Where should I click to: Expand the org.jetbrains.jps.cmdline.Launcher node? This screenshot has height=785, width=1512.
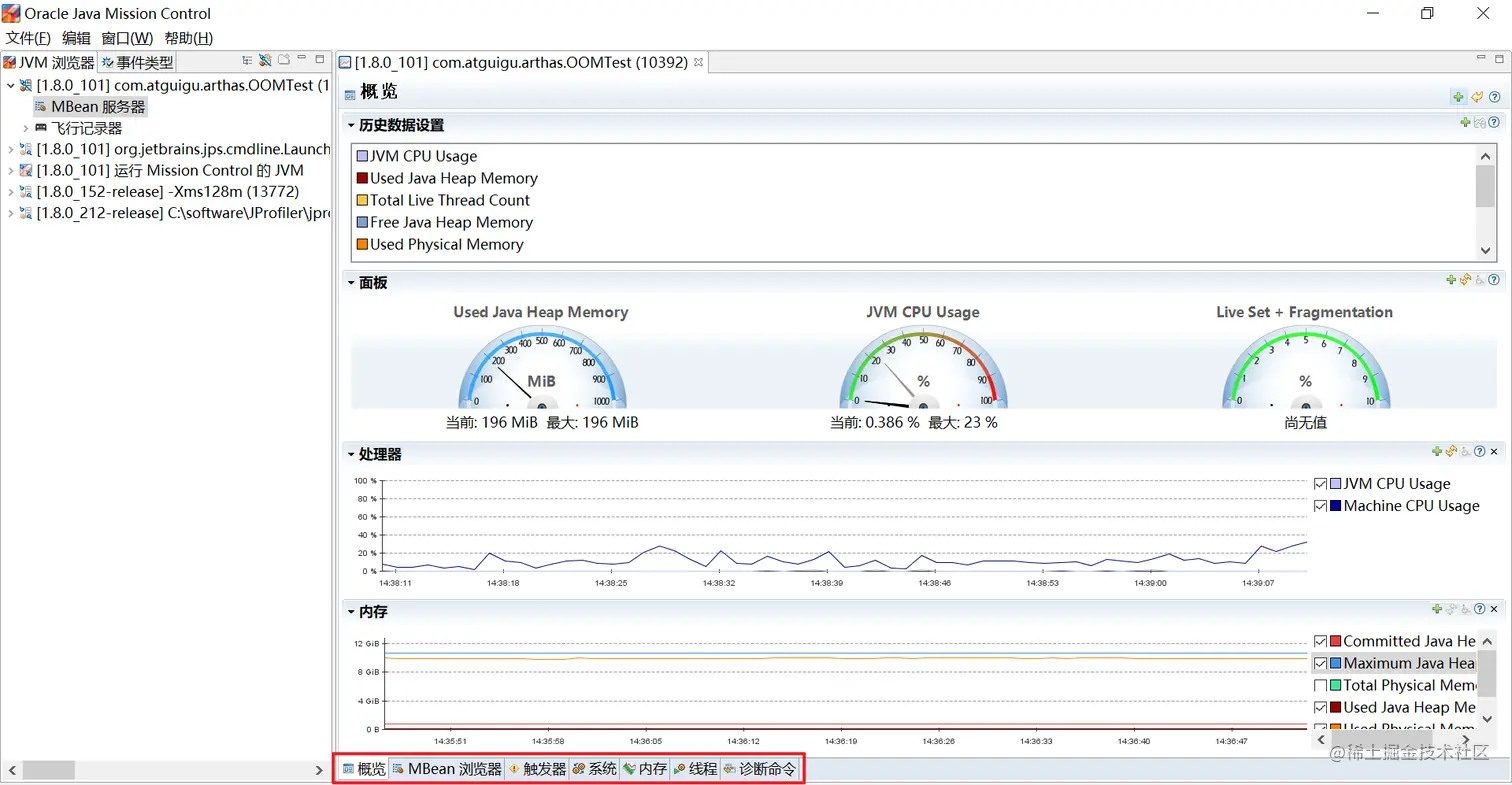pos(11,149)
